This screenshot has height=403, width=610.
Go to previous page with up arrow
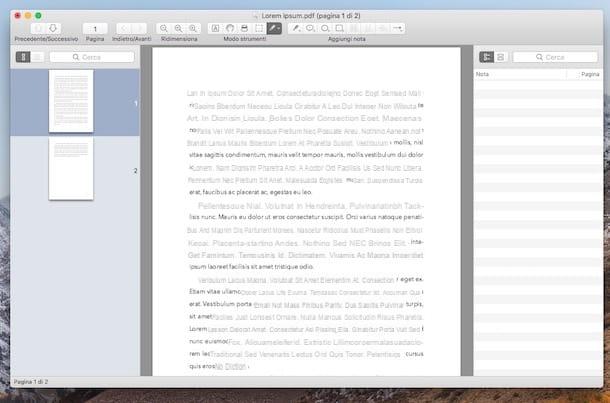pos(39,28)
